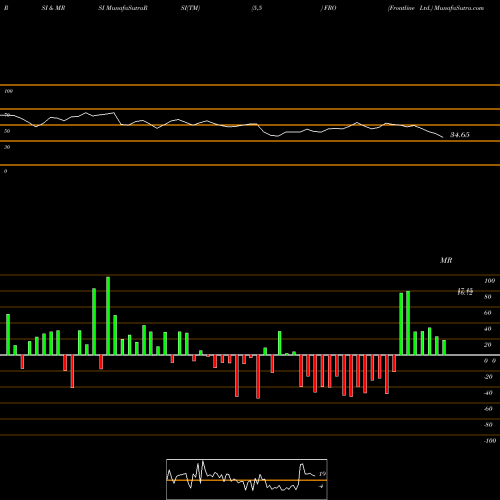Click the MR label above the histogram
The height and width of the screenshot is (500, 500).
446,260
